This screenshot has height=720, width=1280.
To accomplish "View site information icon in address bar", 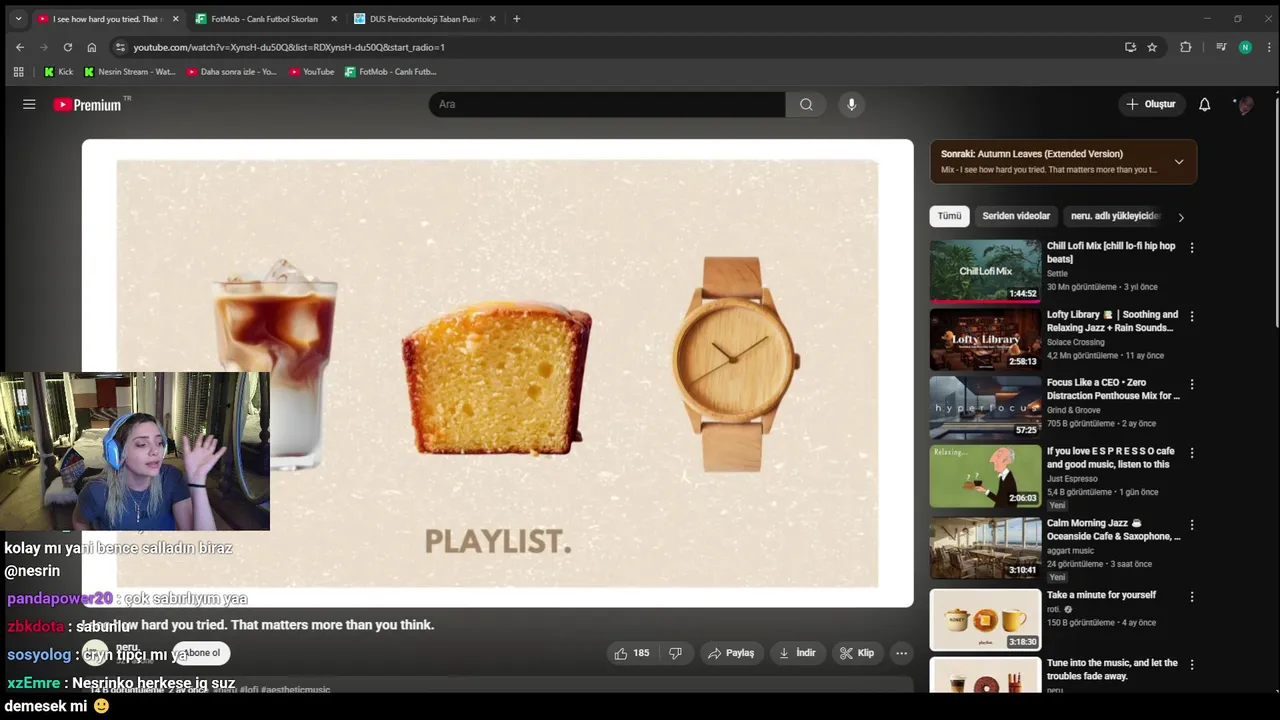I will pos(120,47).
